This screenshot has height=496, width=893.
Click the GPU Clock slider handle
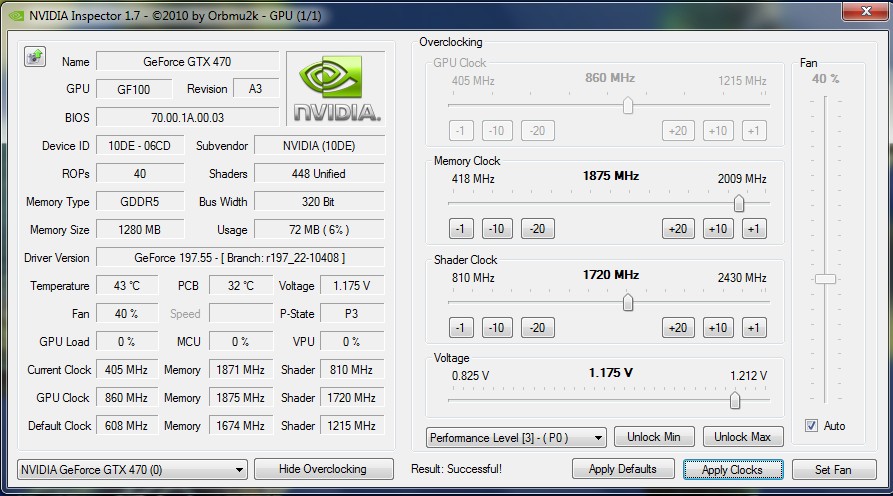pos(628,105)
